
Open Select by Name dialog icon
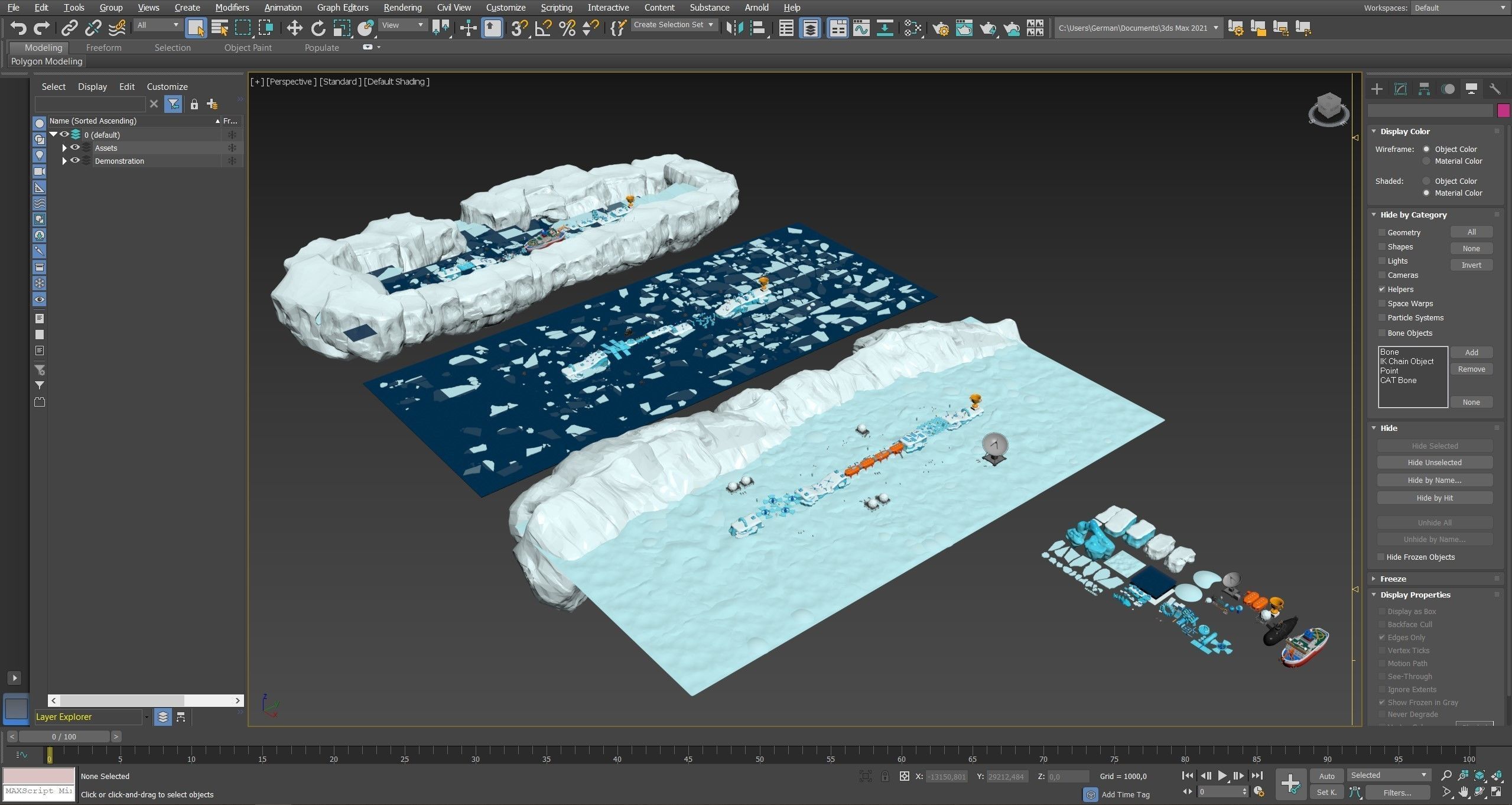[x=220, y=28]
